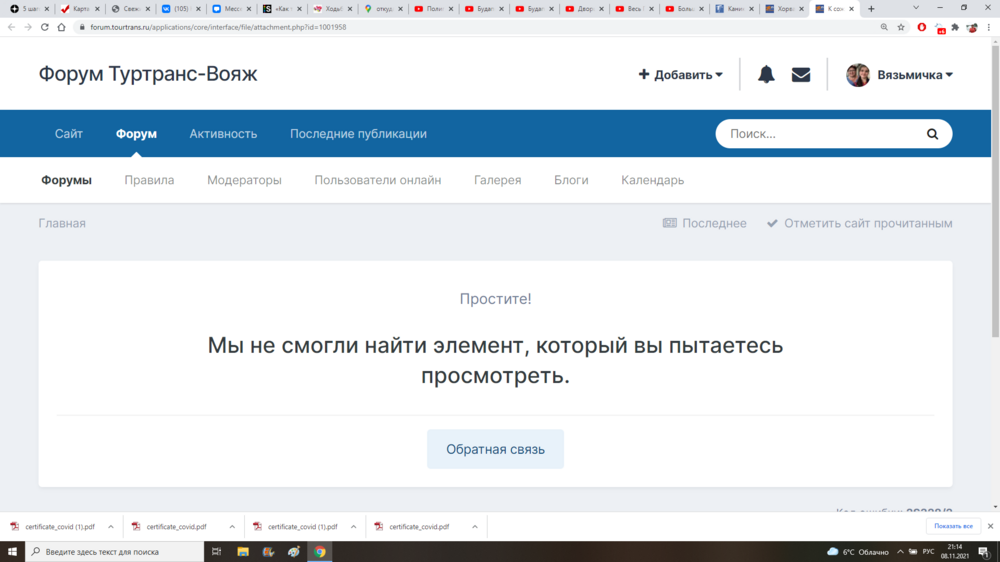Open File Explorer from the taskbar
The width and height of the screenshot is (1000, 562).
(x=243, y=551)
